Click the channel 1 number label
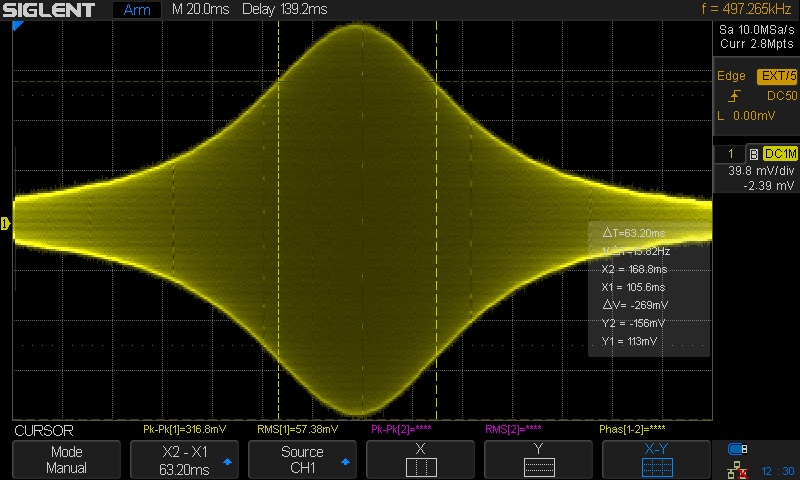The image size is (800, 480). point(731,153)
